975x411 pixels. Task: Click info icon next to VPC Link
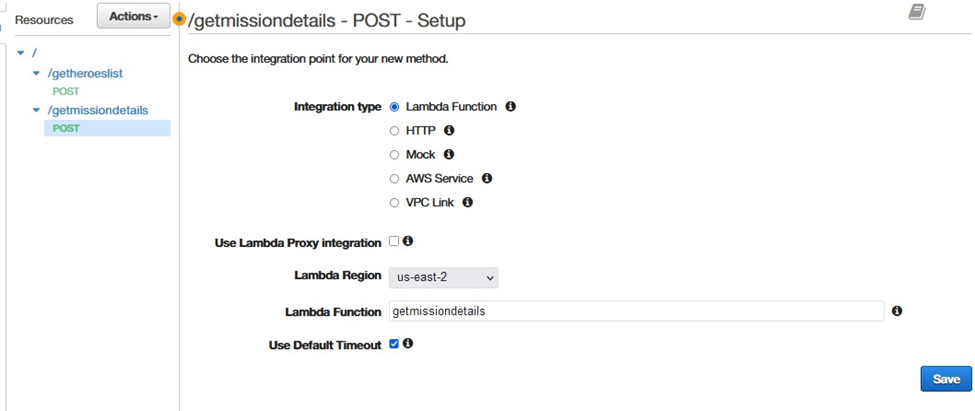tap(468, 202)
